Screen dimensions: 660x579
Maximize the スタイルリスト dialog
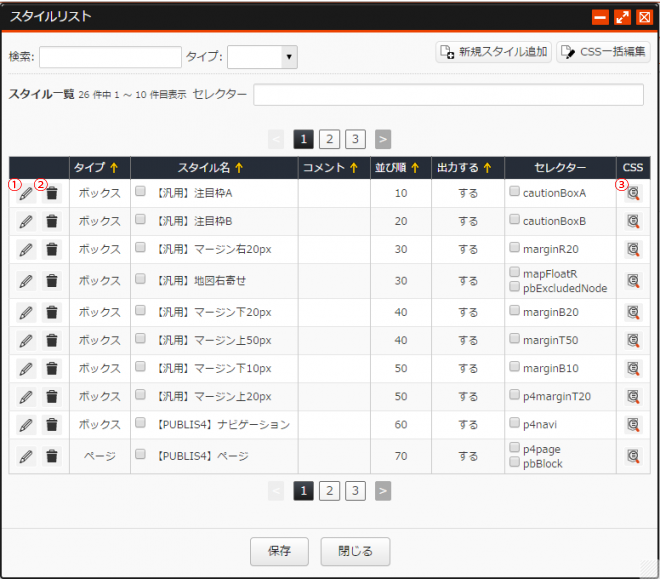(622, 17)
